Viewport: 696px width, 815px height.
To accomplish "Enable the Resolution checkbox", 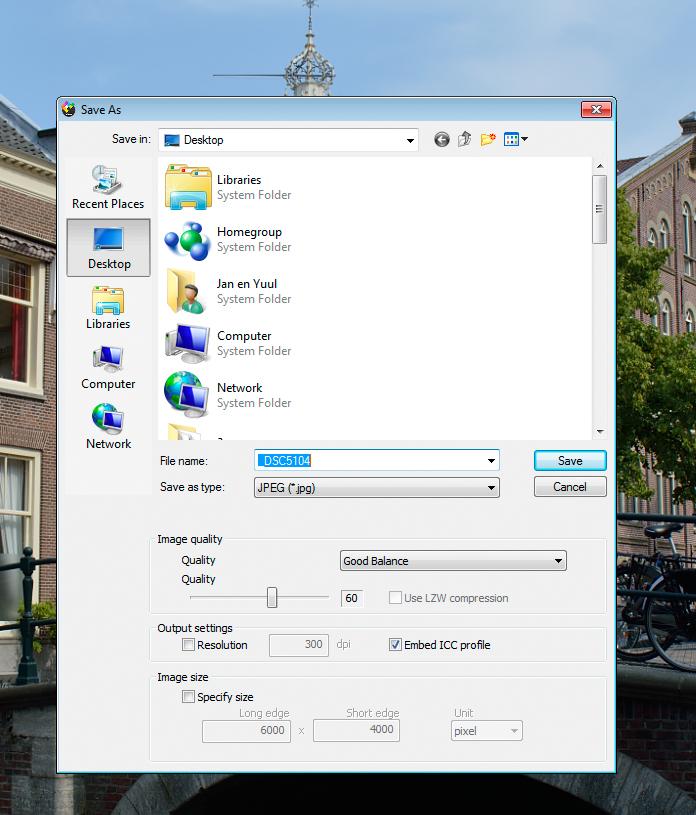I will pyautogui.click(x=188, y=645).
